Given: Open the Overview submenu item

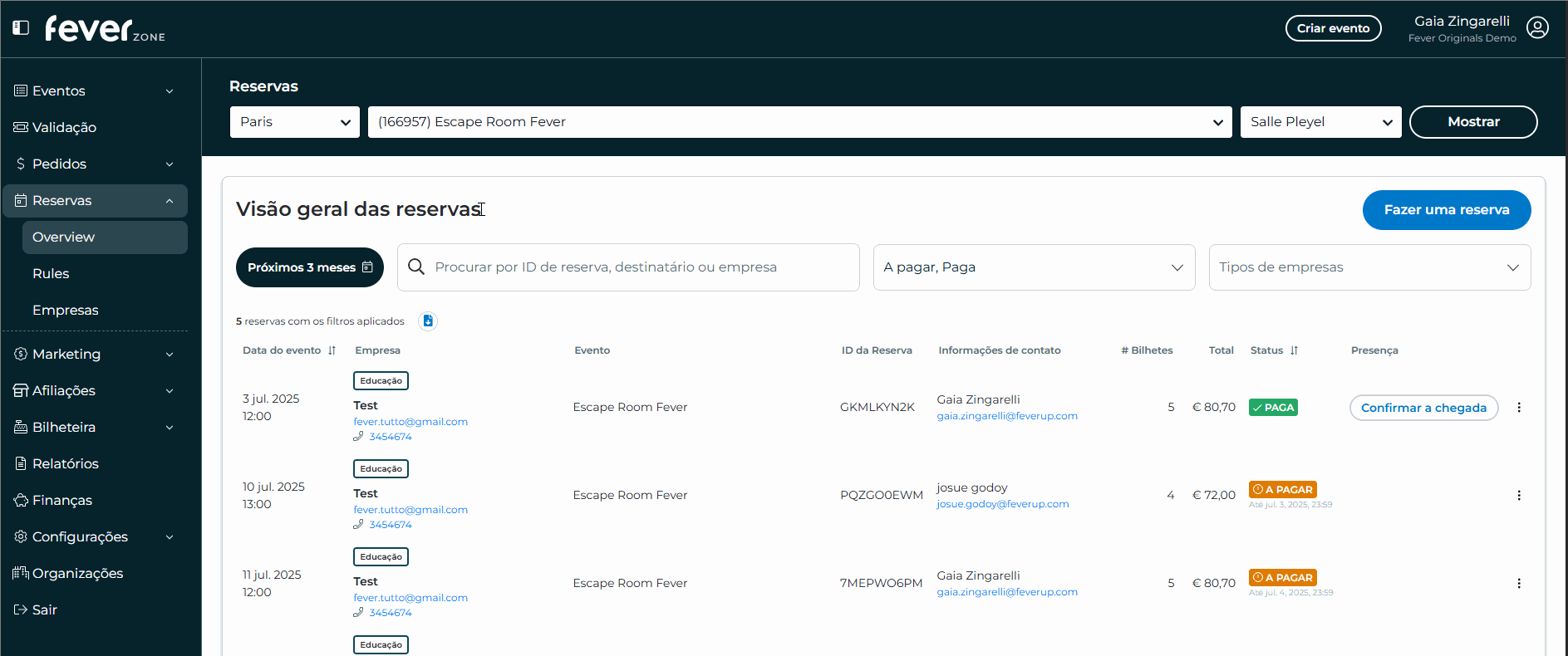Looking at the screenshot, I should (x=105, y=237).
